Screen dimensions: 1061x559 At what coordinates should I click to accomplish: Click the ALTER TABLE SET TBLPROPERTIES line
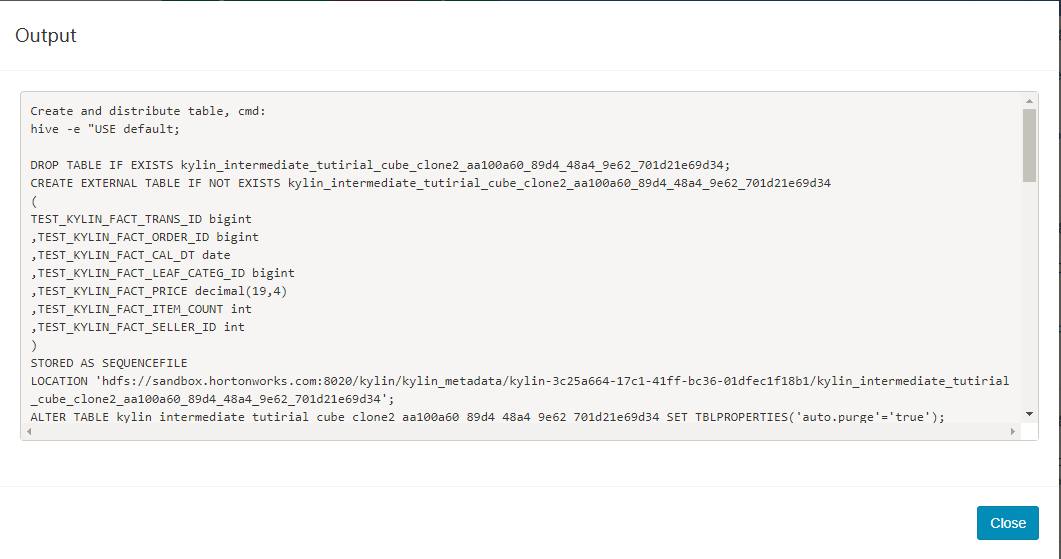(487, 417)
